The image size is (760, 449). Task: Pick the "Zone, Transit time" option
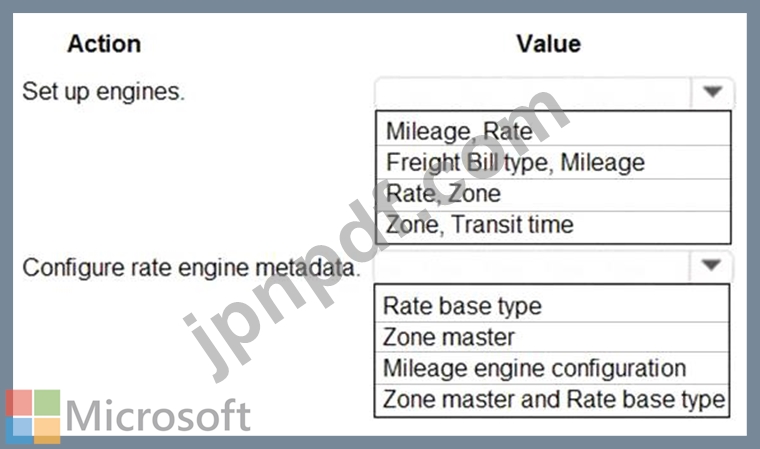[x=479, y=224]
